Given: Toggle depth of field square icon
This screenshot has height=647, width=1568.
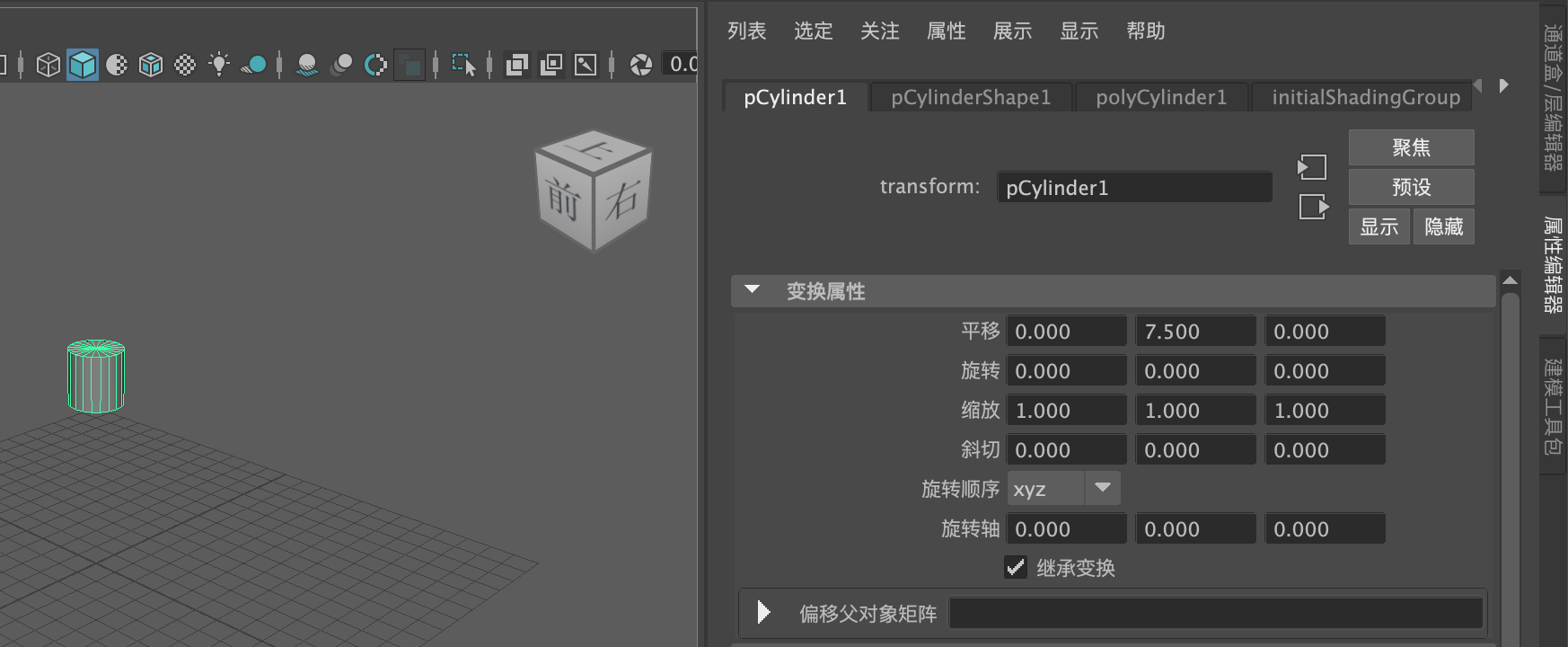Looking at the screenshot, I should tap(410, 65).
